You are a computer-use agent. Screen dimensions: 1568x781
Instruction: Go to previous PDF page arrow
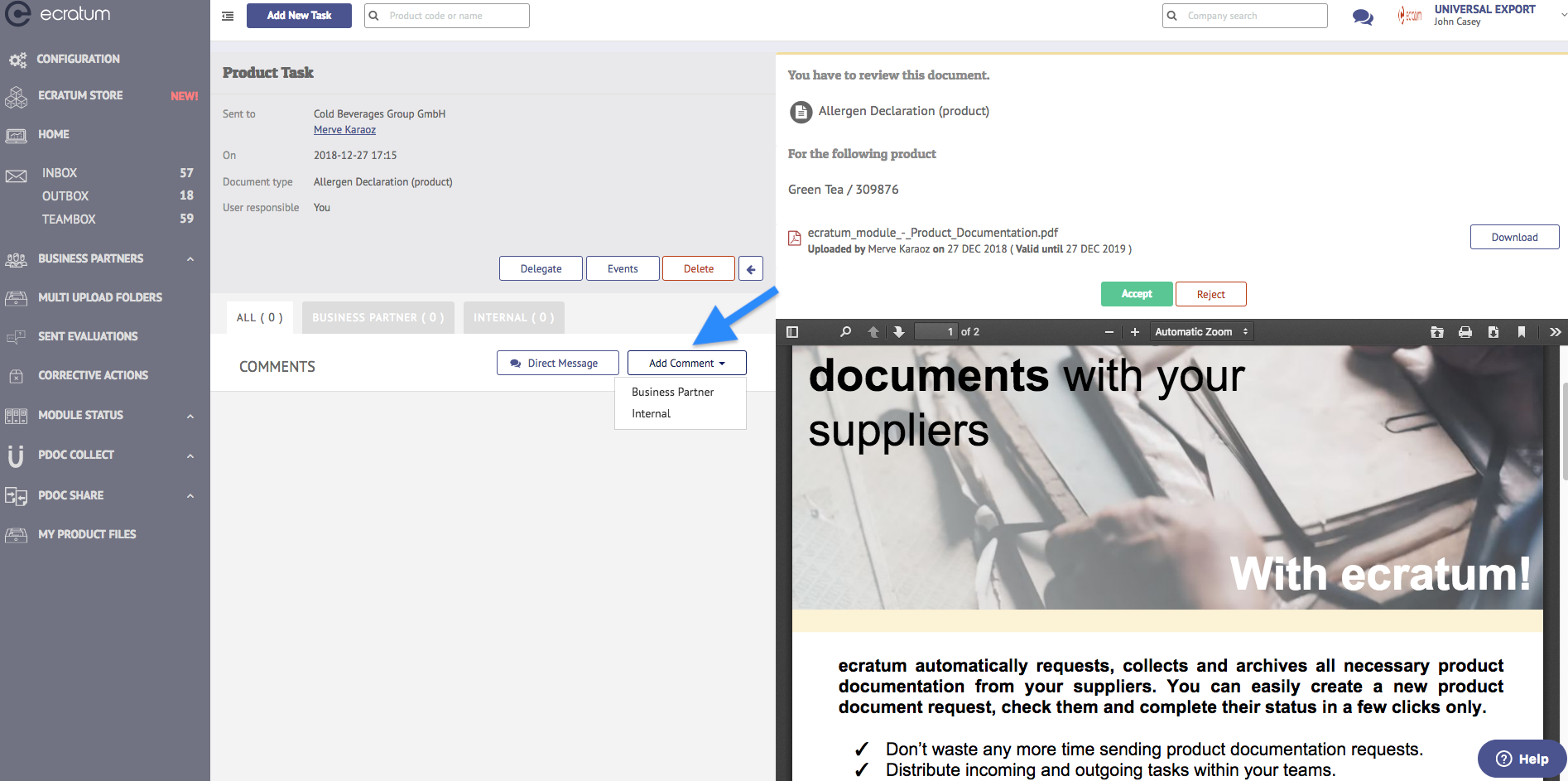pyautogui.click(x=873, y=332)
